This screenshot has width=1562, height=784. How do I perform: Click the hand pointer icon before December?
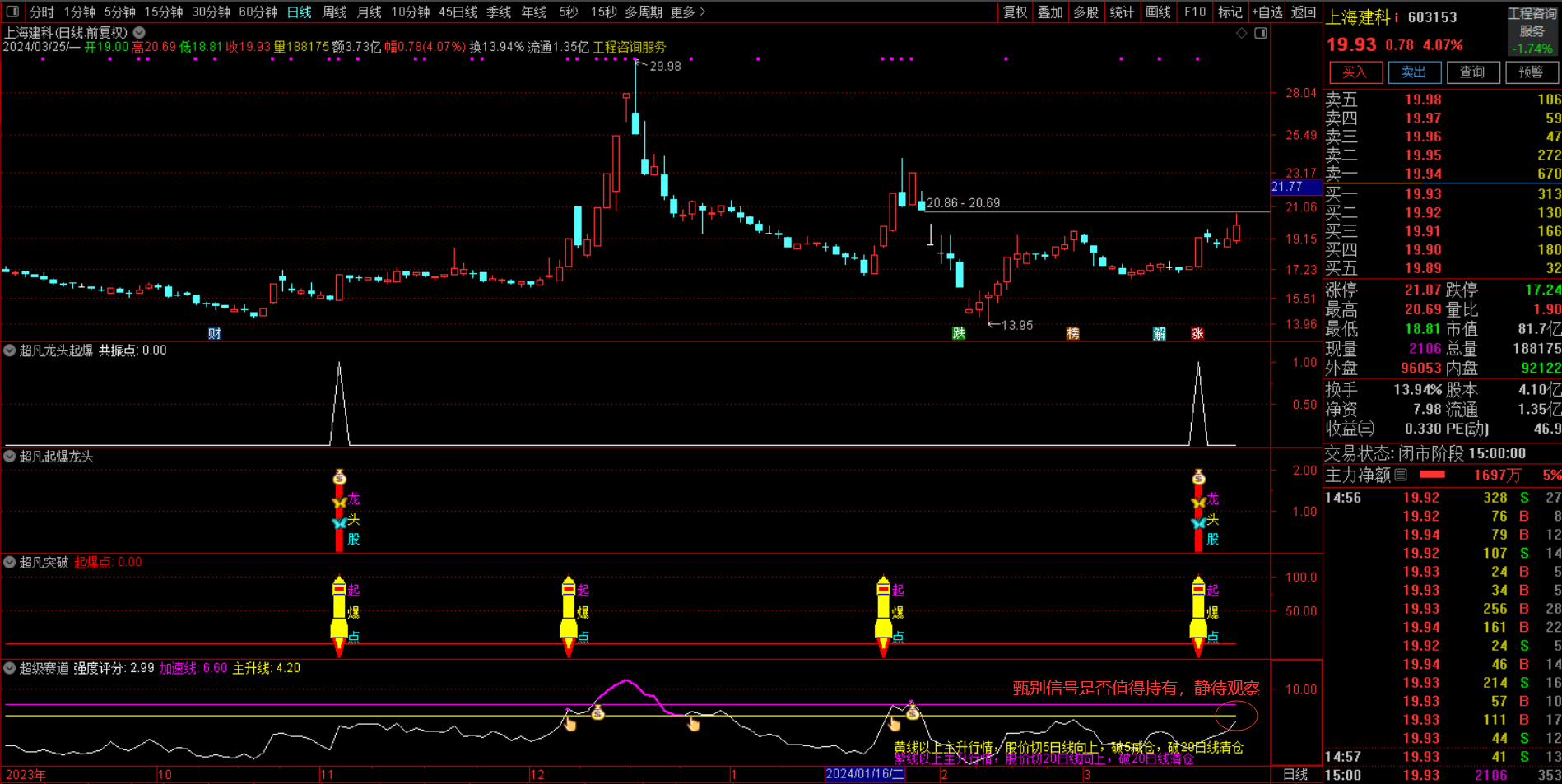tap(570, 724)
